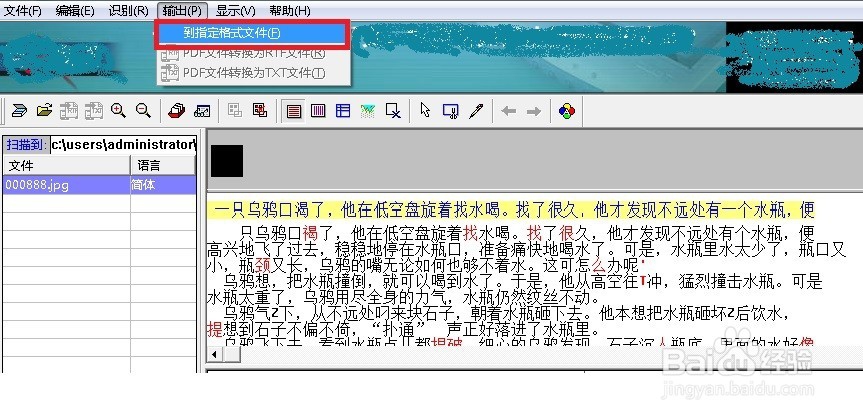Choose PDF文件转换为RTF文件 menu entry

(x=254, y=53)
